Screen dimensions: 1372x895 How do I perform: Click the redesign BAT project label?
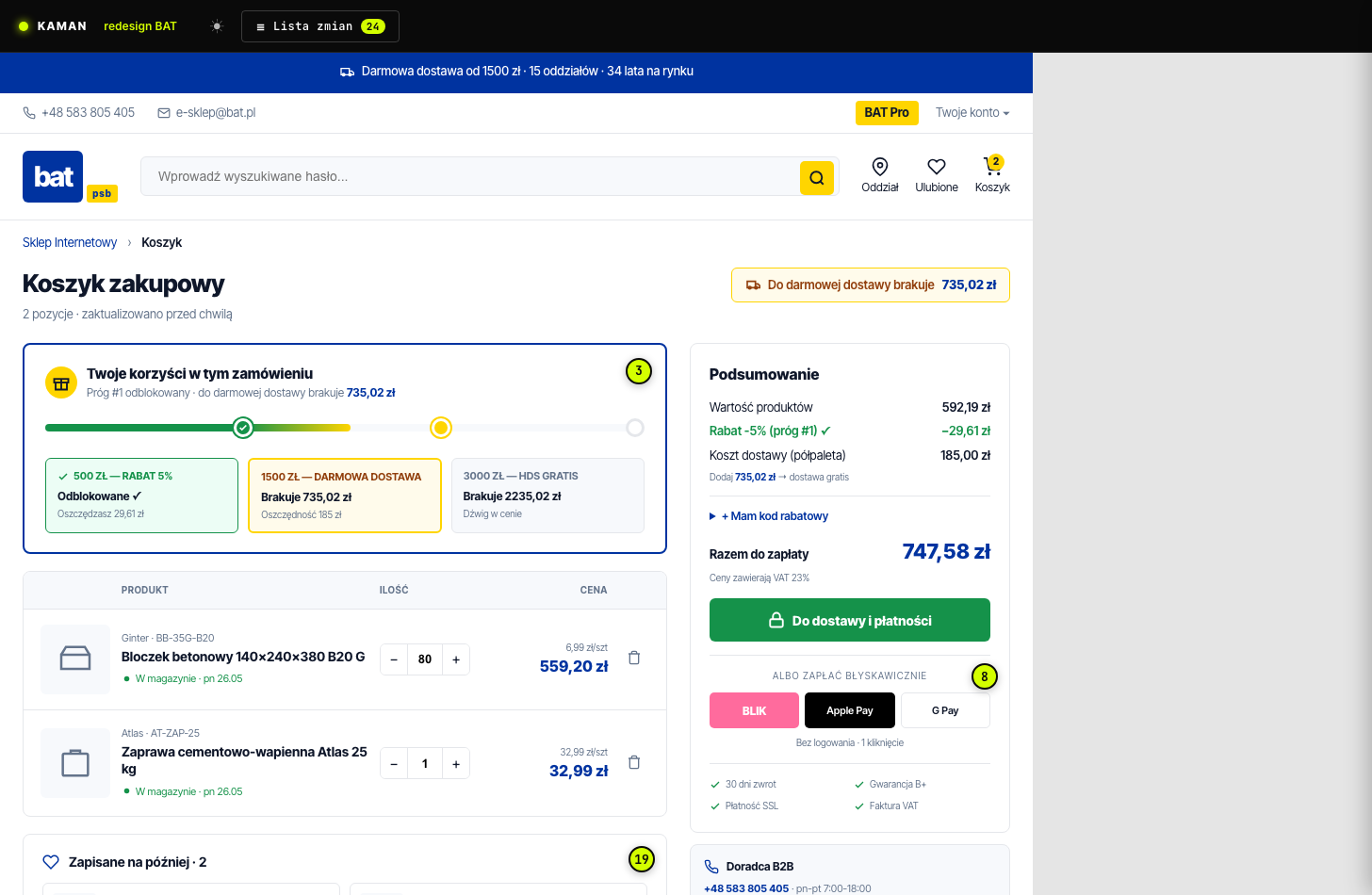(x=140, y=26)
